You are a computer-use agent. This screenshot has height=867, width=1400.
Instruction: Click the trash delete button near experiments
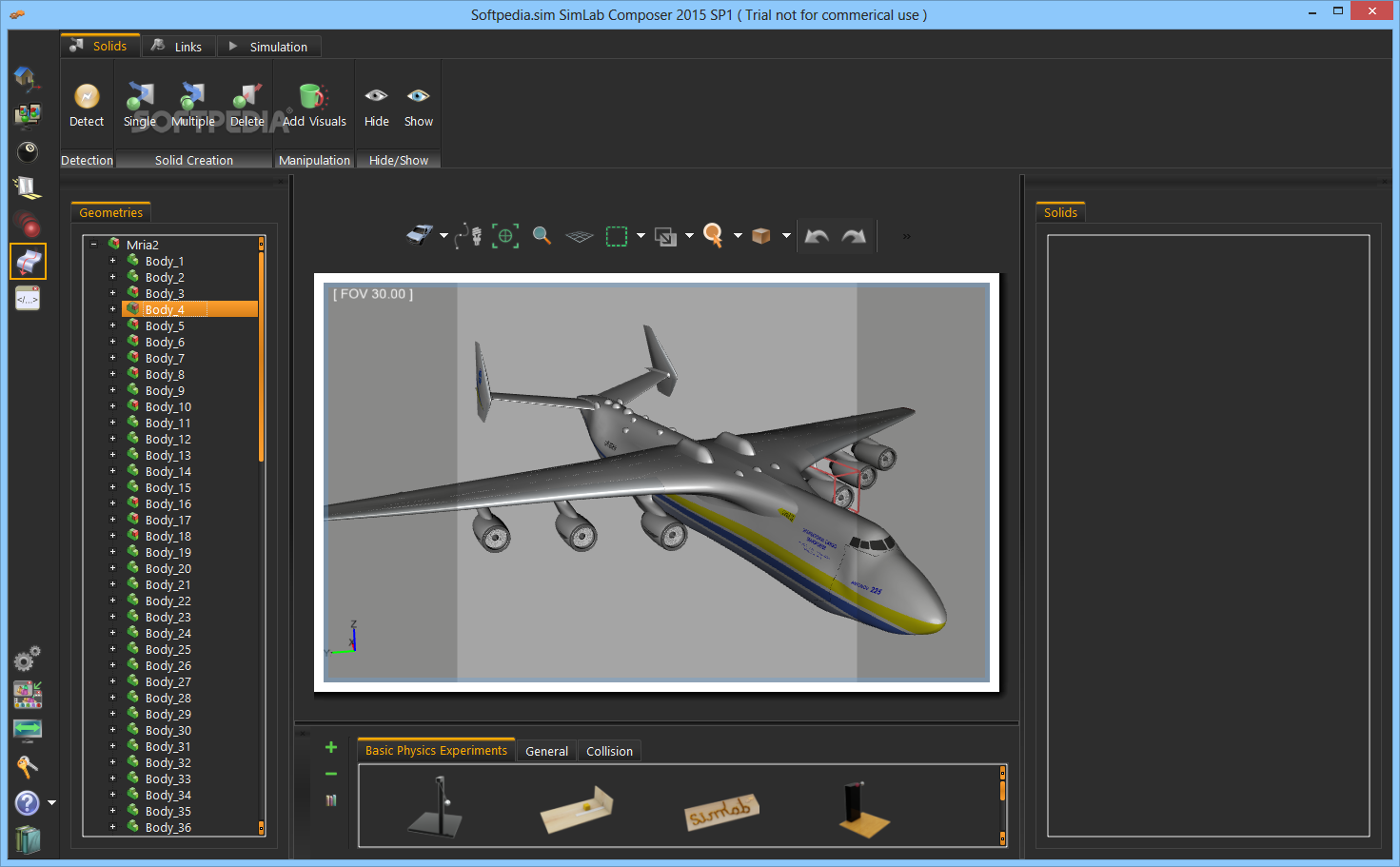coord(331,800)
